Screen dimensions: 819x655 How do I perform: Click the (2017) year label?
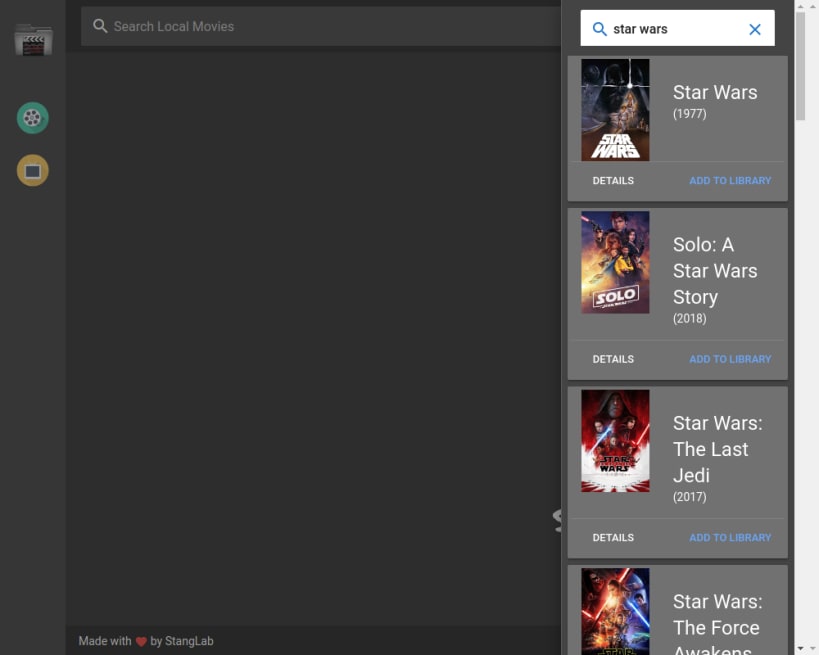[689, 497]
